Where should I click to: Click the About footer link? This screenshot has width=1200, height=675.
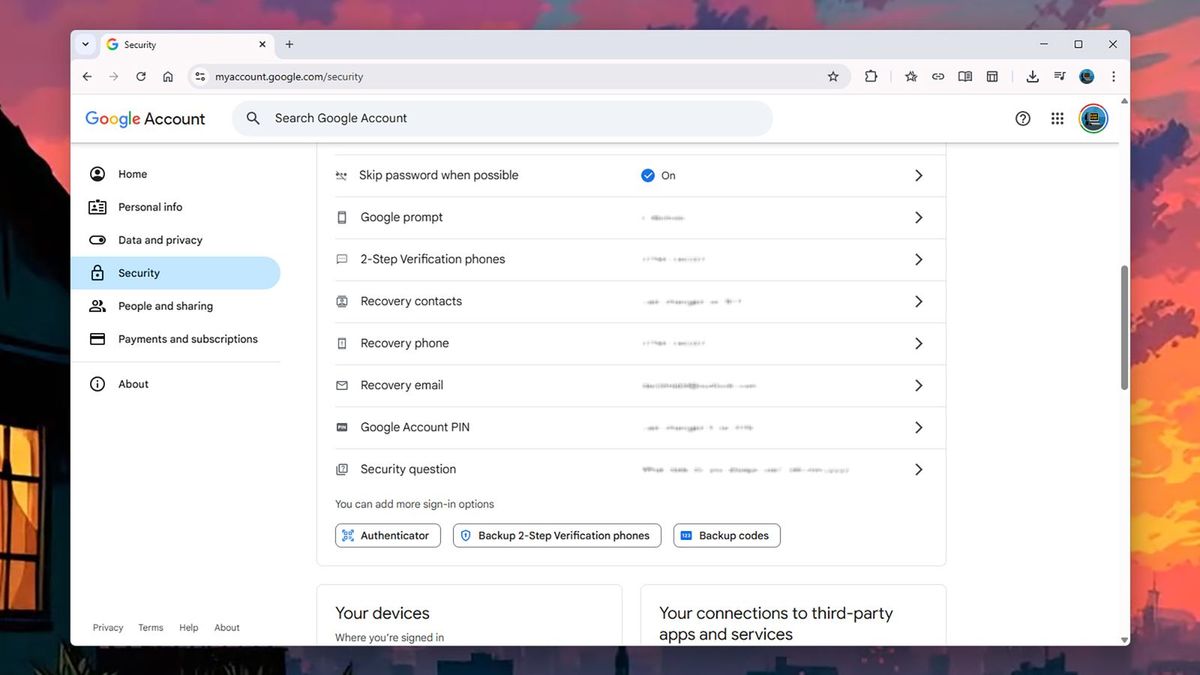[x=227, y=628]
